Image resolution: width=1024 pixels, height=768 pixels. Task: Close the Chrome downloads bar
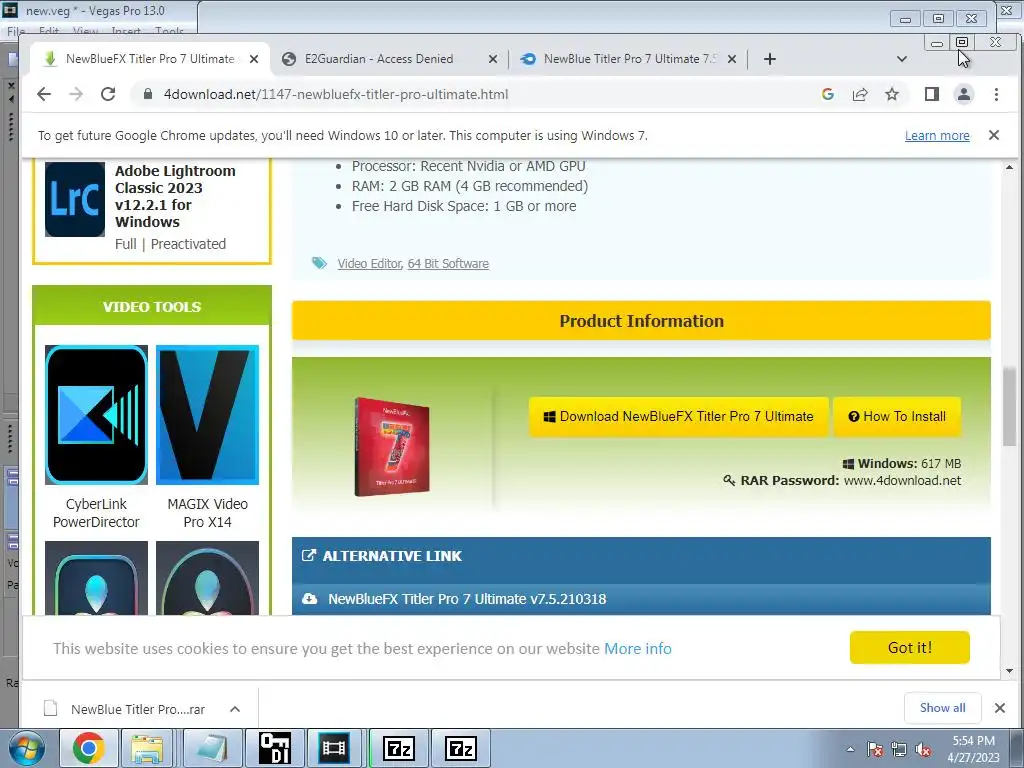(x=999, y=708)
